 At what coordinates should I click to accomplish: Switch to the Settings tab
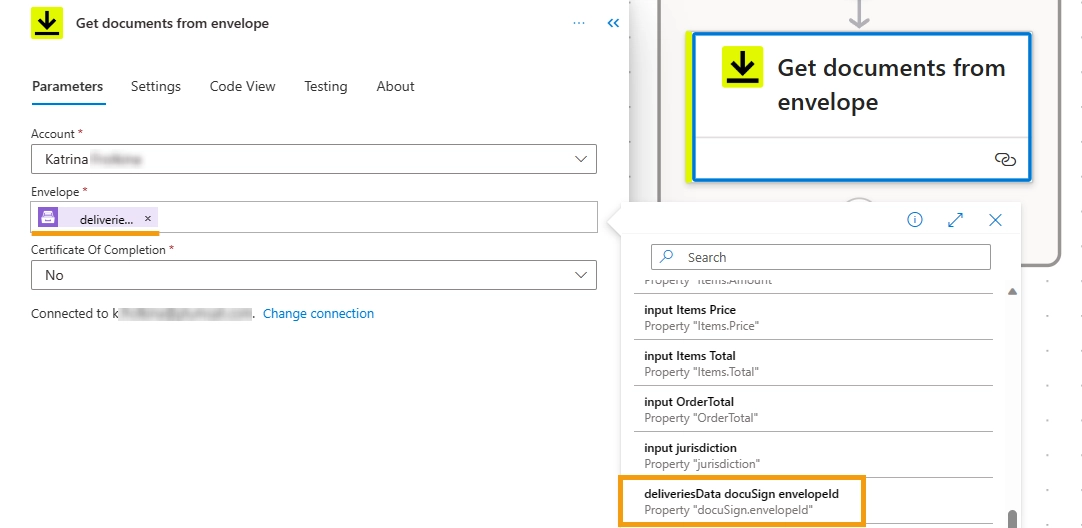[156, 86]
